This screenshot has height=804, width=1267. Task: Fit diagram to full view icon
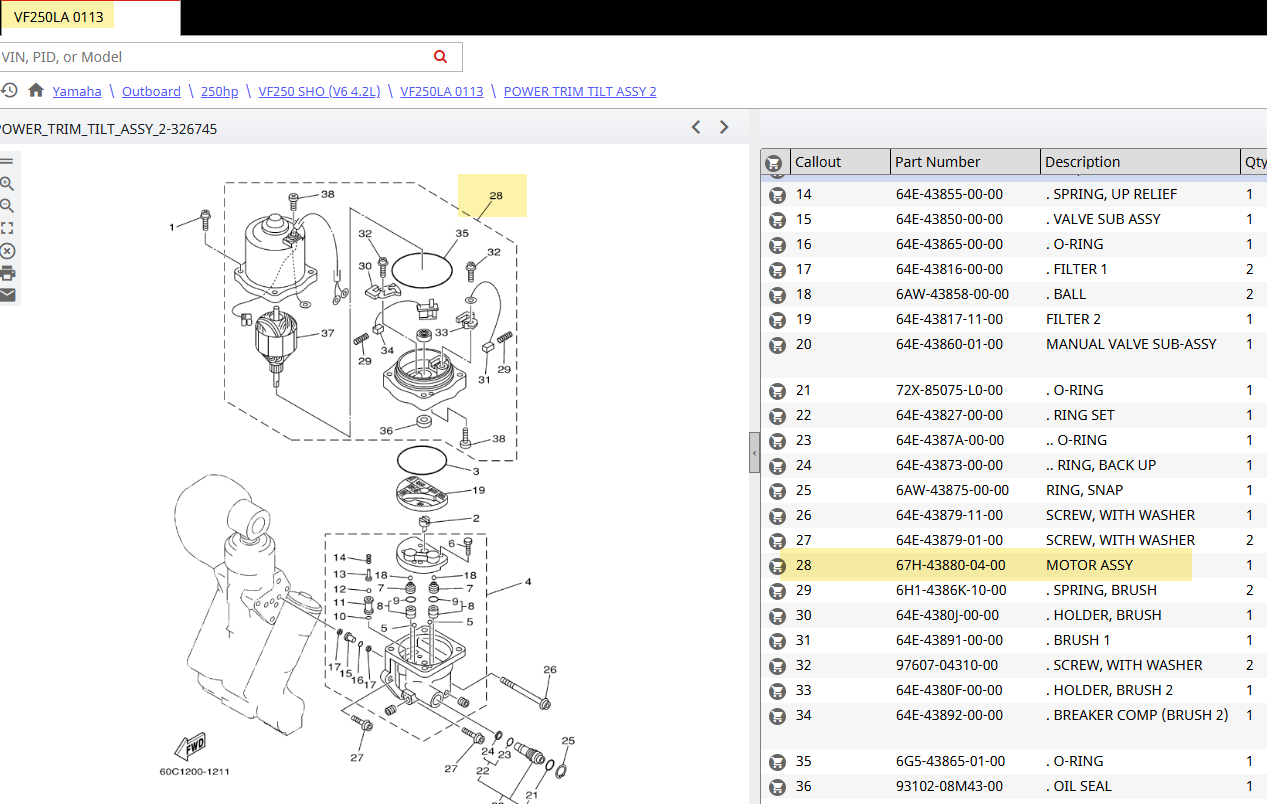pyautogui.click(x=7, y=228)
